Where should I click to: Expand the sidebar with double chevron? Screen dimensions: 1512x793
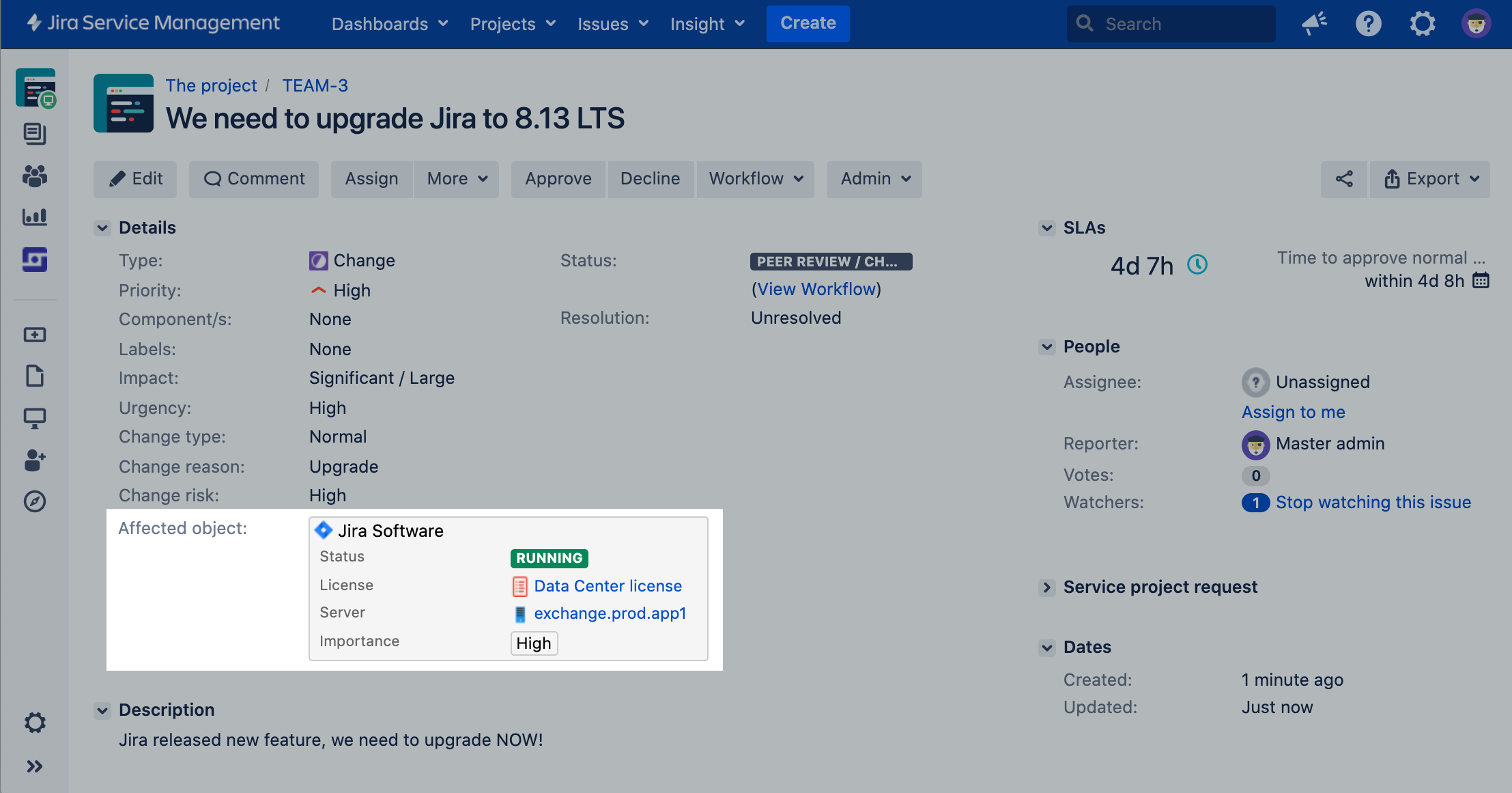pyautogui.click(x=35, y=766)
